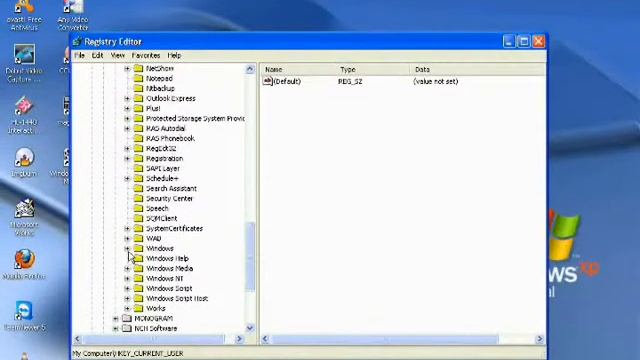This screenshot has height=360, width=640.
Task: Click the values pane scroll-right arrow
Action: tap(540, 339)
